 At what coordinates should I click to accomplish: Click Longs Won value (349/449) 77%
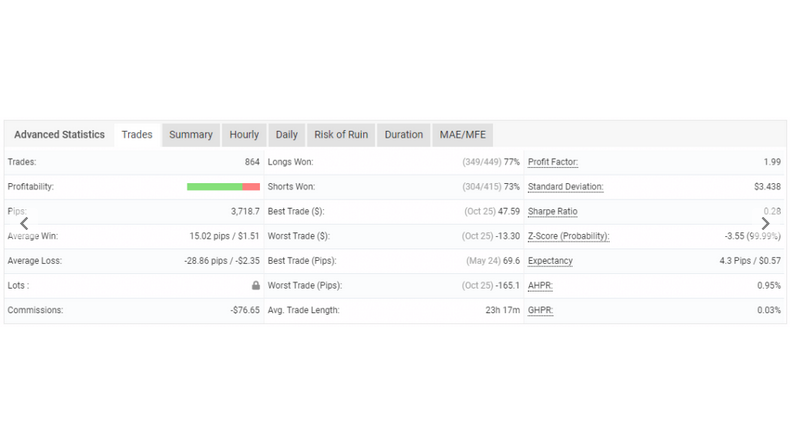click(491, 162)
